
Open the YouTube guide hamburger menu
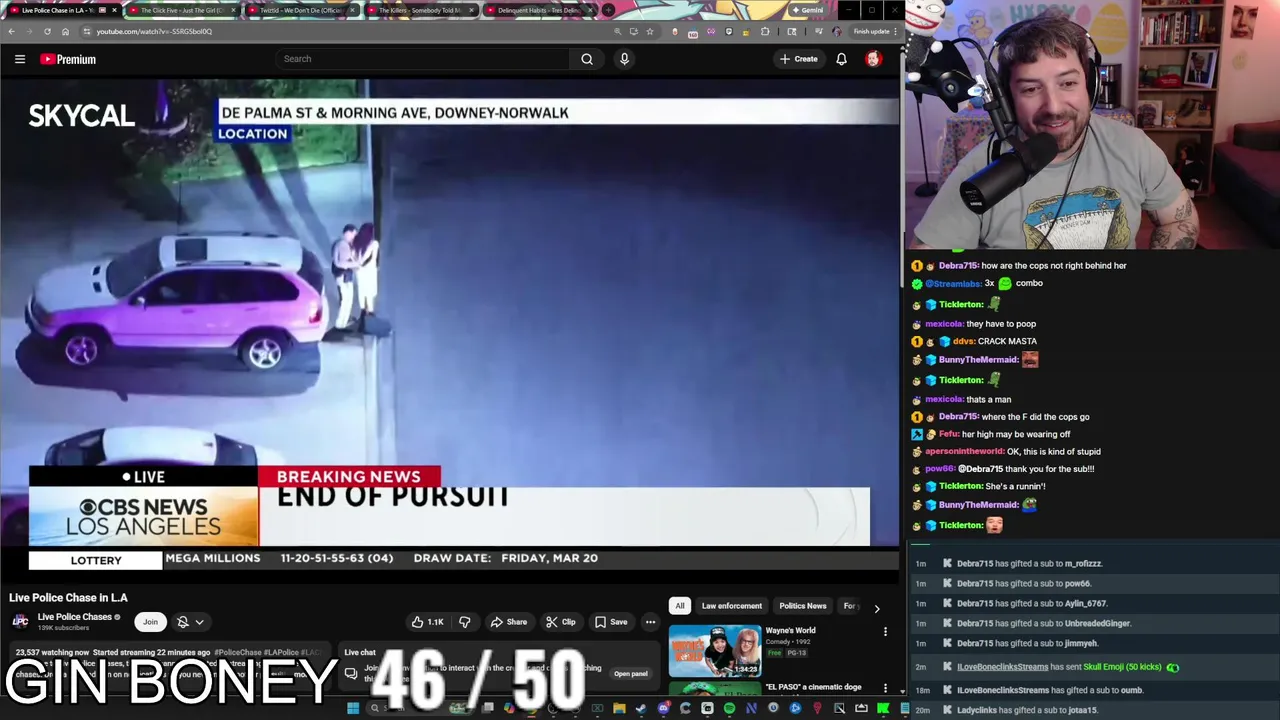pos(19,59)
